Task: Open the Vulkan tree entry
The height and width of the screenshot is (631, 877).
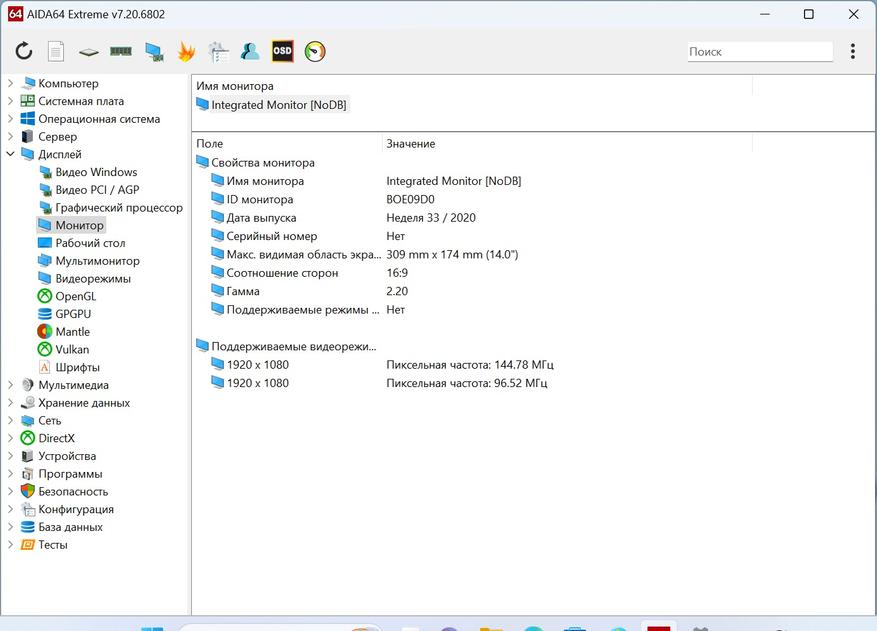Action: [72, 350]
